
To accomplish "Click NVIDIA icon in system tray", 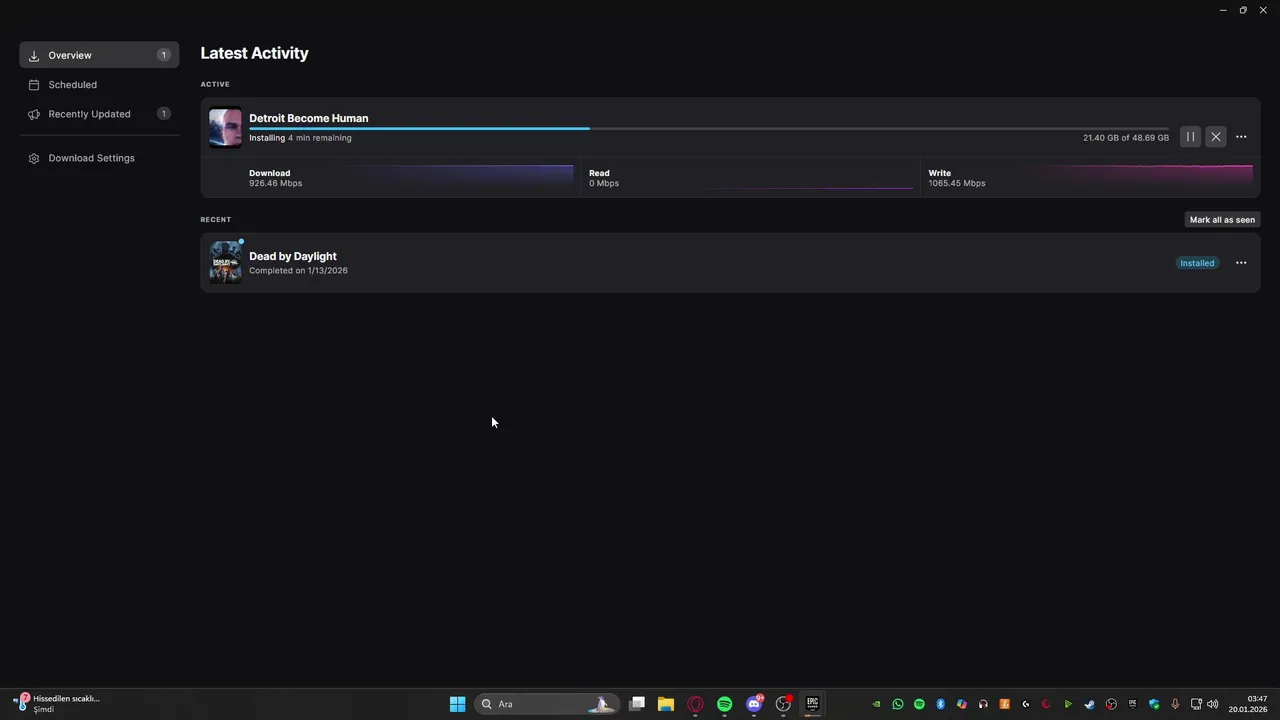I will [876, 704].
